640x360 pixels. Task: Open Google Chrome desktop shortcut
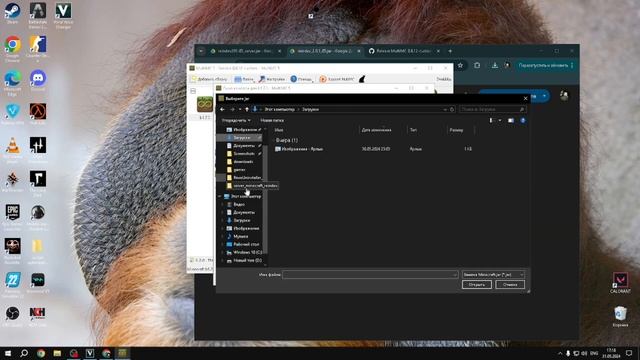pos(12,47)
